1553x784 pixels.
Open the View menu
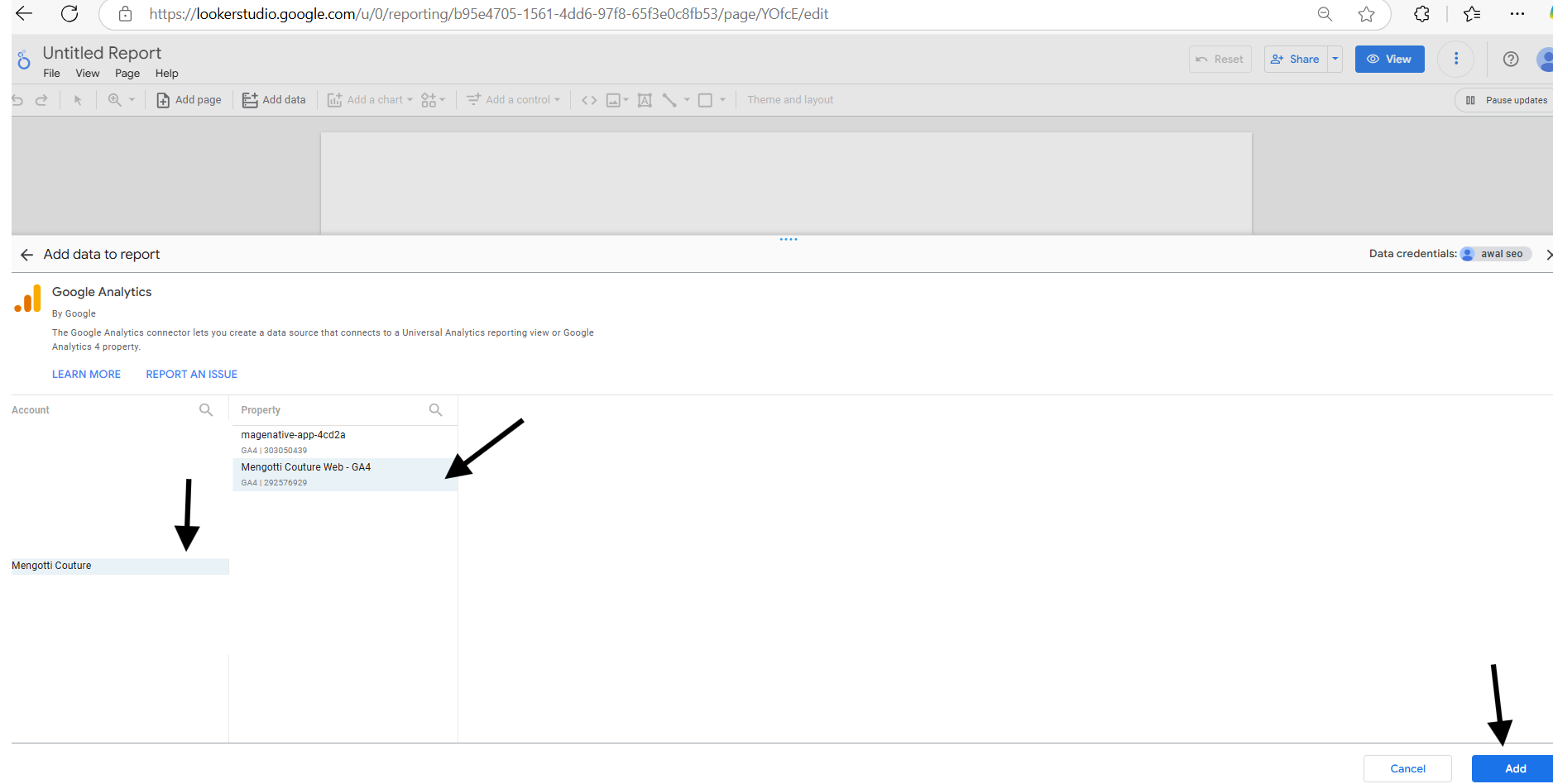(88, 74)
